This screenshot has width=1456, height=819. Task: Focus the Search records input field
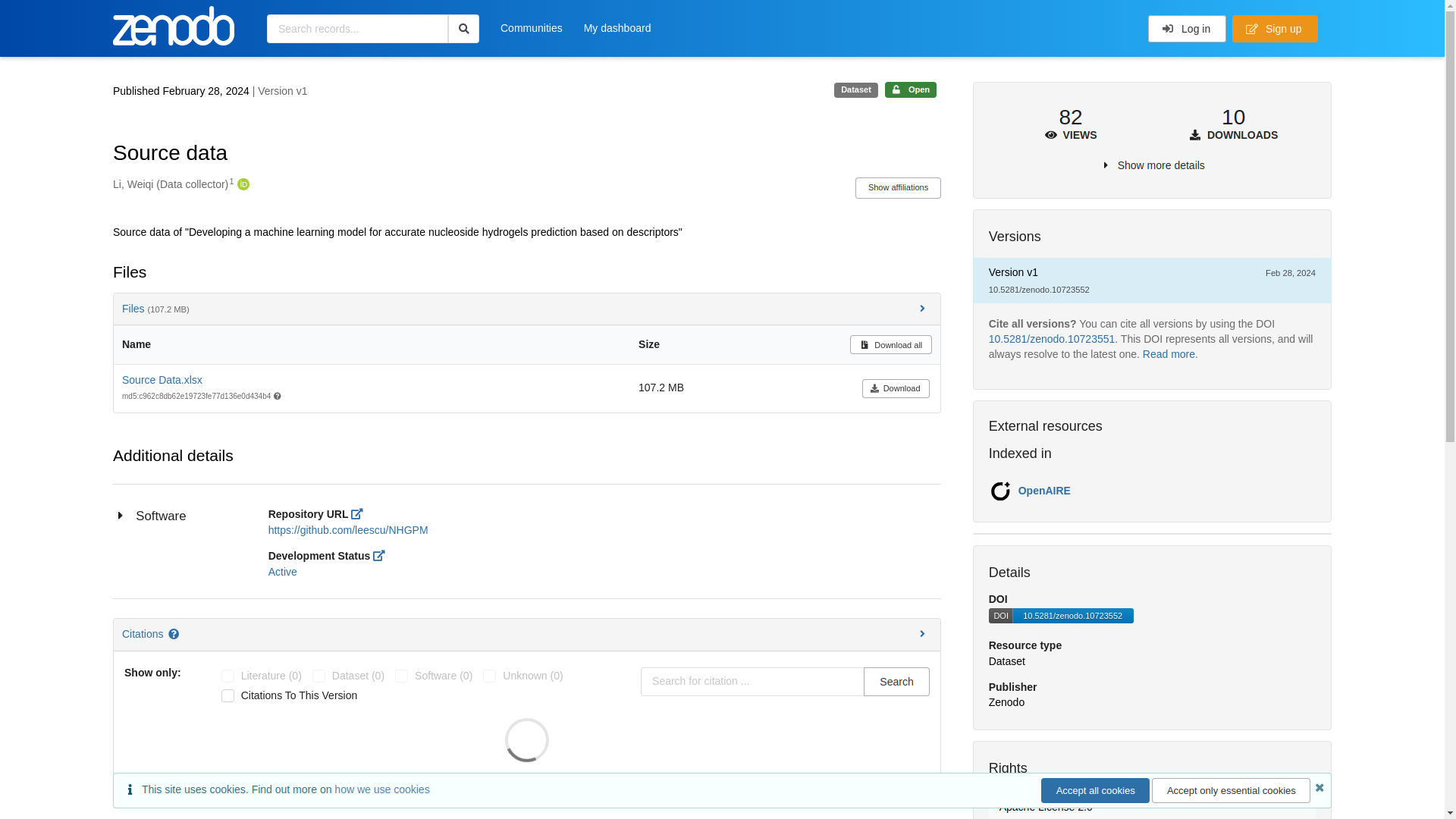coord(357,29)
